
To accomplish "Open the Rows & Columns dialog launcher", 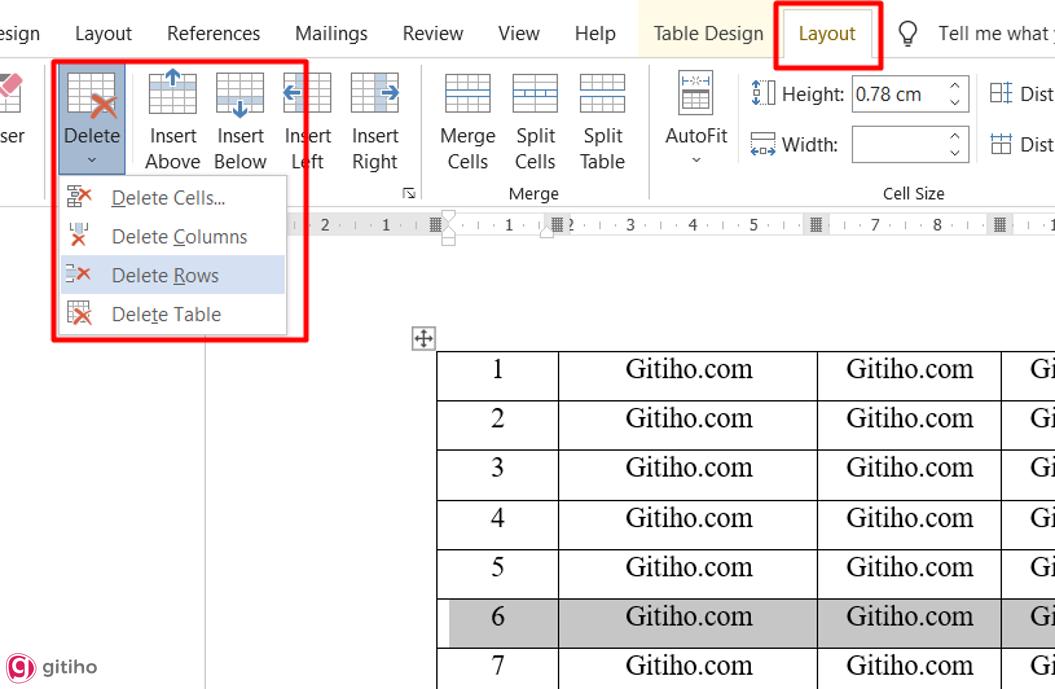I will (408, 193).
